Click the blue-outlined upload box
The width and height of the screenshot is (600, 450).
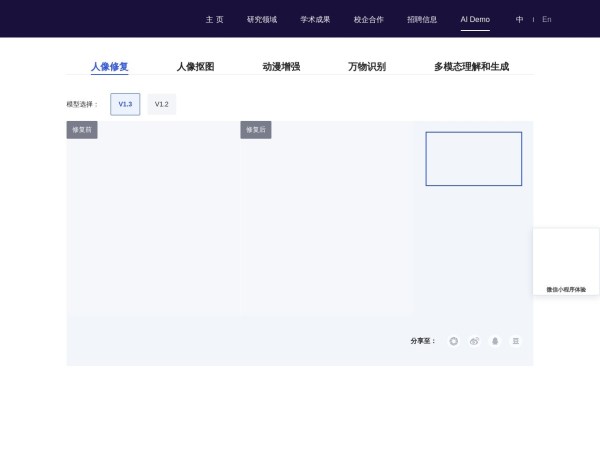point(473,158)
